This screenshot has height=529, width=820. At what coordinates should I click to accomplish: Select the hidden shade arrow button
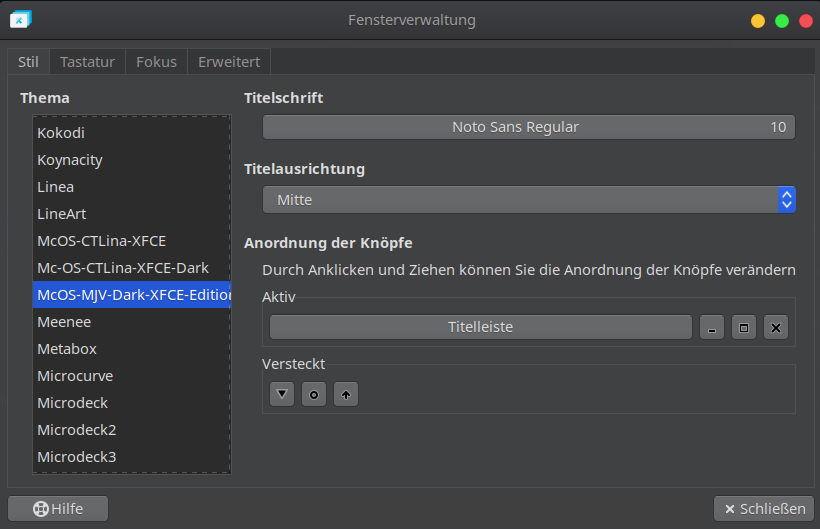(x=345, y=394)
